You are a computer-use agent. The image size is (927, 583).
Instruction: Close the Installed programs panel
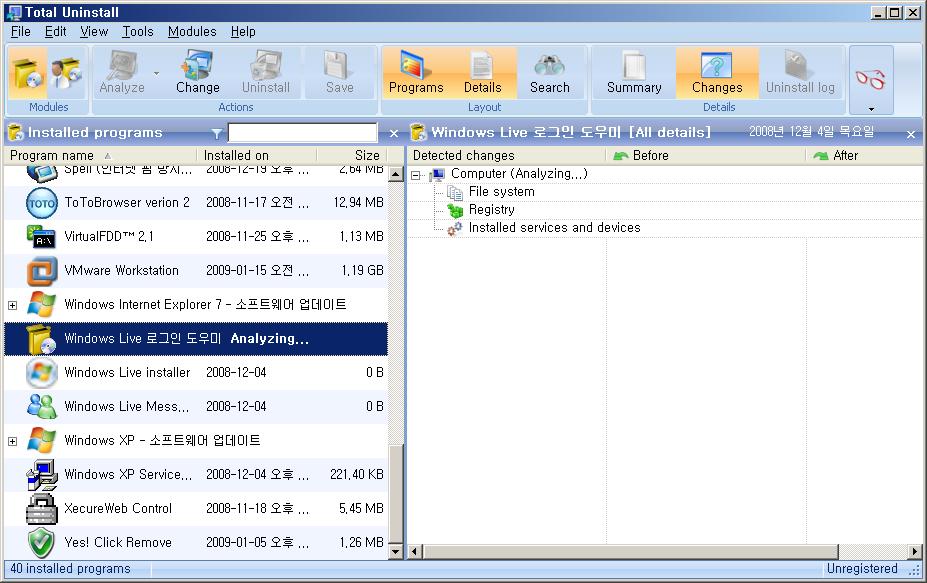[x=394, y=134]
